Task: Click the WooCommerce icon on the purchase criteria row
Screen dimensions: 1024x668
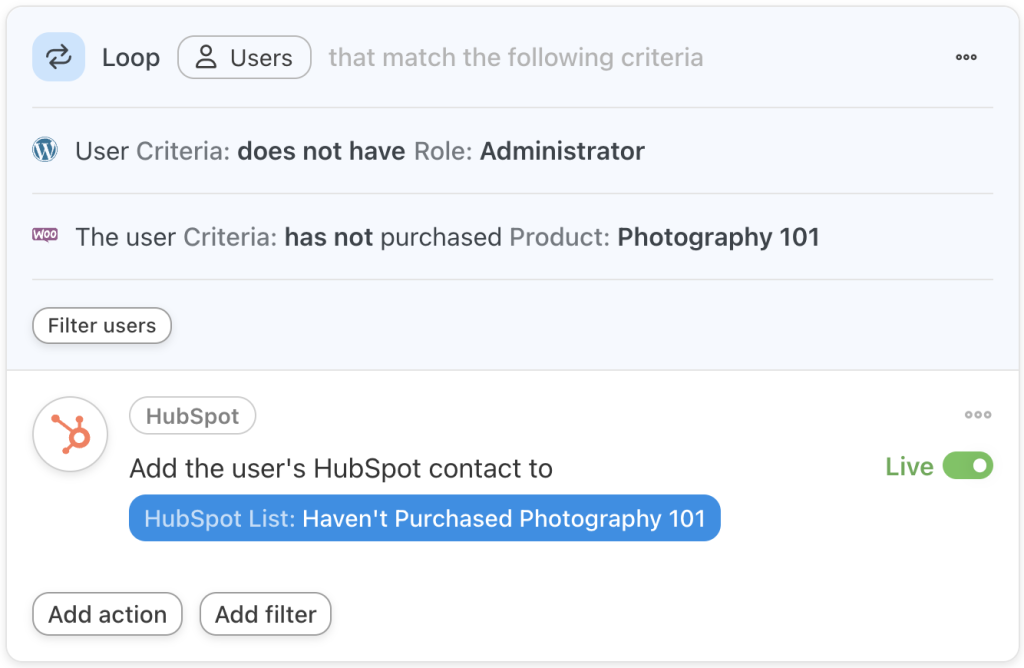Action: pyautogui.click(x=45, y=237)
